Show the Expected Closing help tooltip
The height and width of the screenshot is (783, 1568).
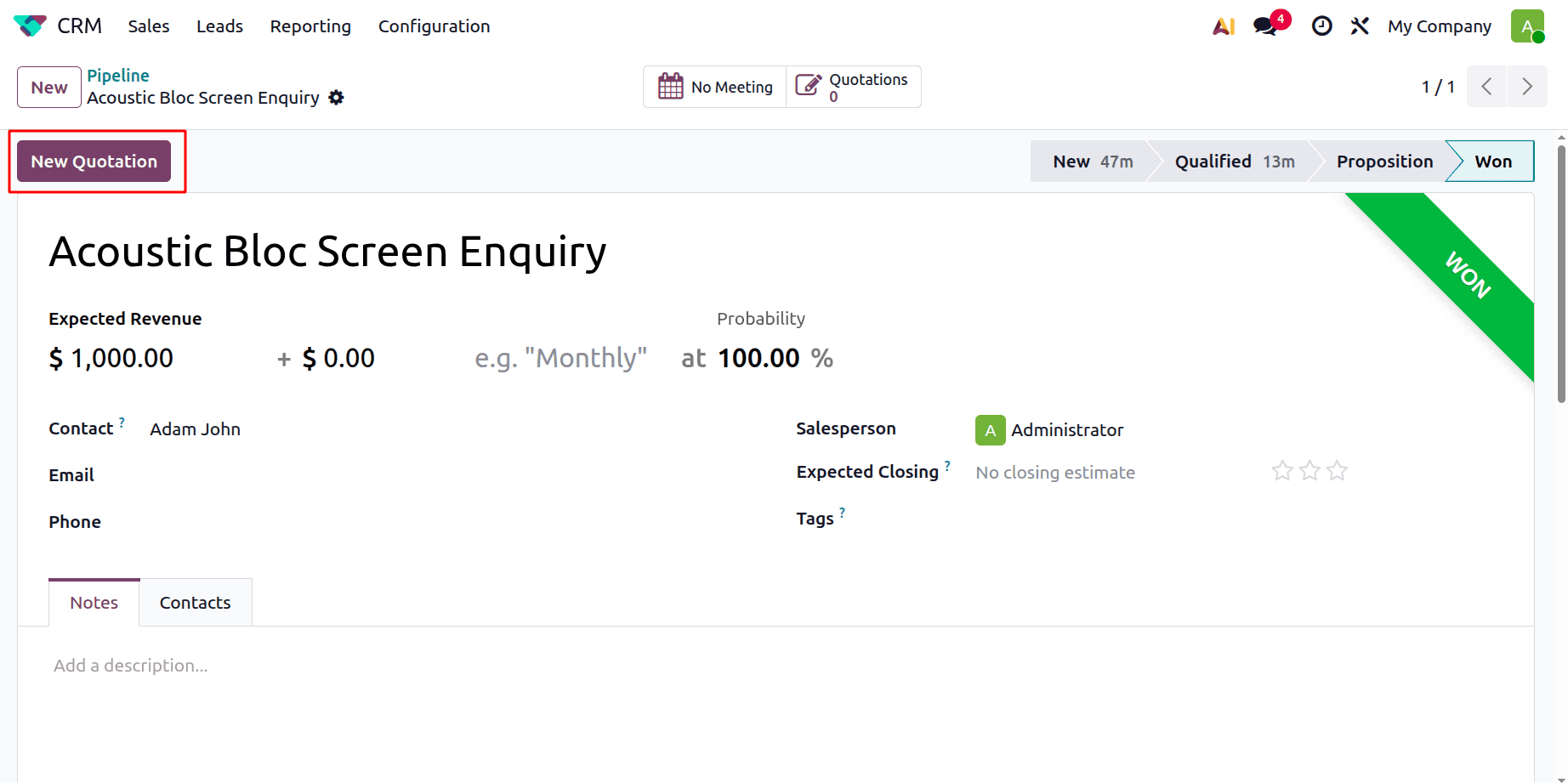coord(947,466)
